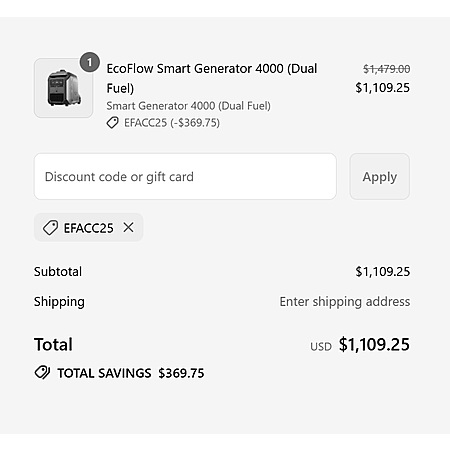The width and height of the screenshot is (450, 450).
Task: Click the crossed-out $1,479.00 price
Action: click(x=386, y=69)
